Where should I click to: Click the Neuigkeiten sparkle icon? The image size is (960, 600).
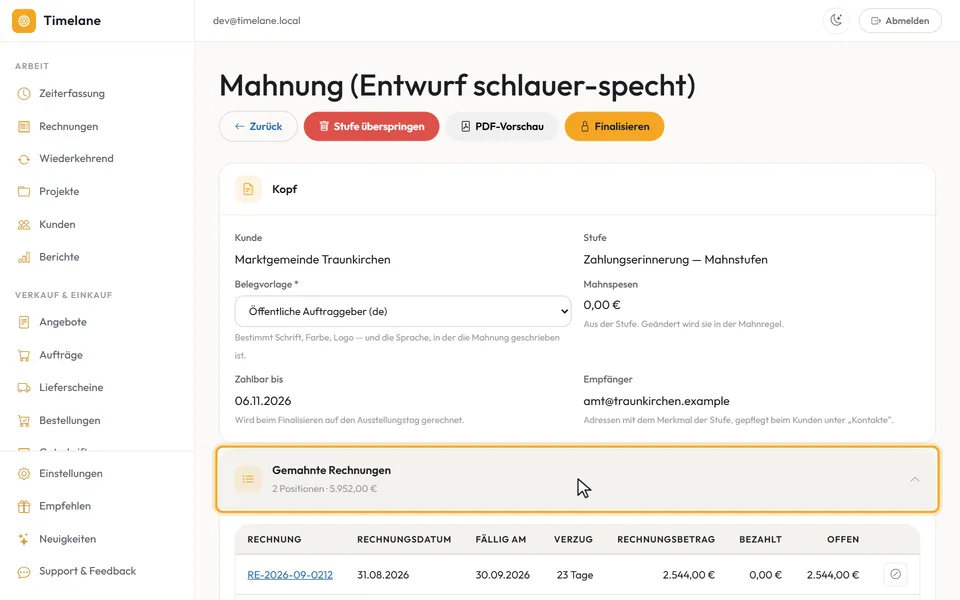coord(24,539)
